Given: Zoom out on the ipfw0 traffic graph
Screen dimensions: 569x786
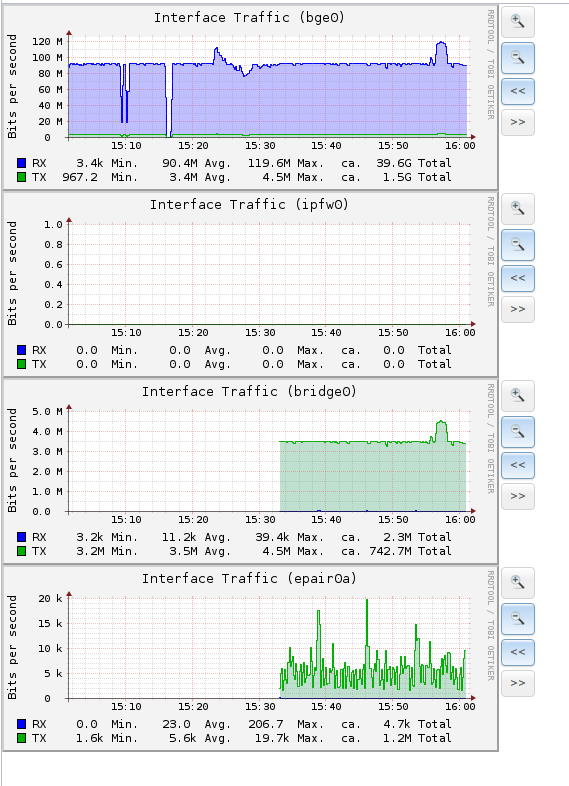Looking at the screenshot, I should click(518, 245).
